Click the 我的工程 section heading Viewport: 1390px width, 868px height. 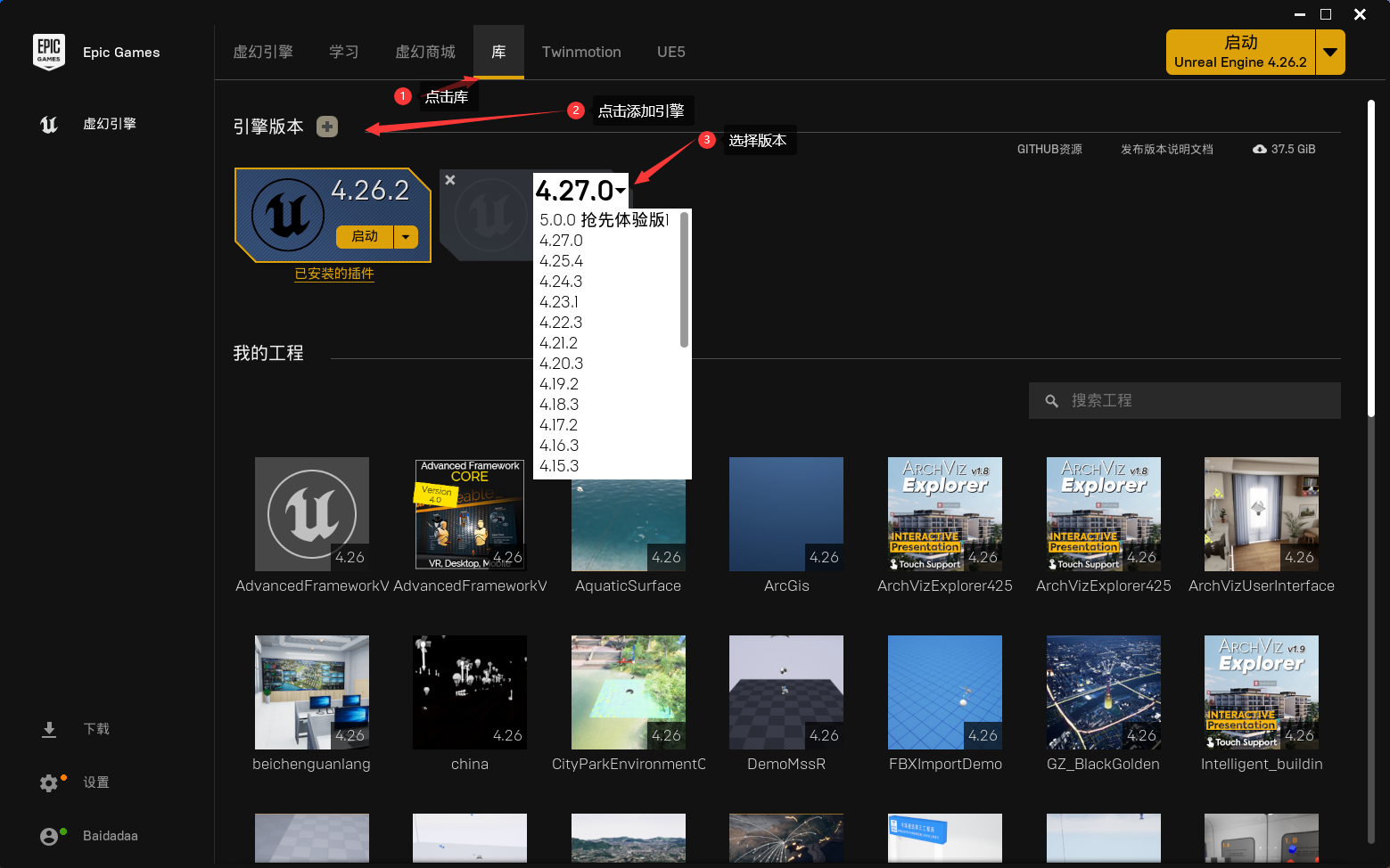268,353
